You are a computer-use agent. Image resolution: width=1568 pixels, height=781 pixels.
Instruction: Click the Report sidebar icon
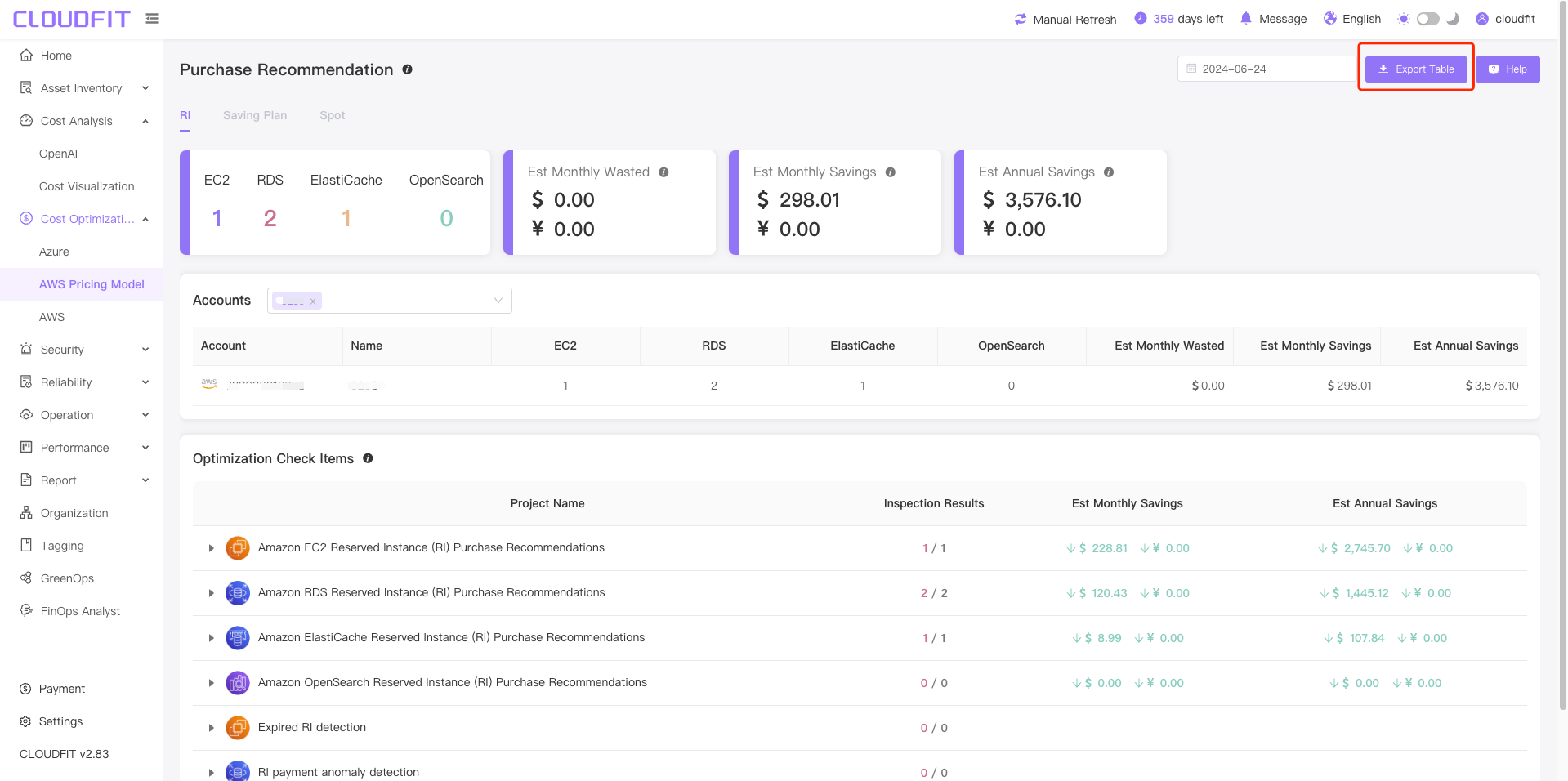point(26,480)
